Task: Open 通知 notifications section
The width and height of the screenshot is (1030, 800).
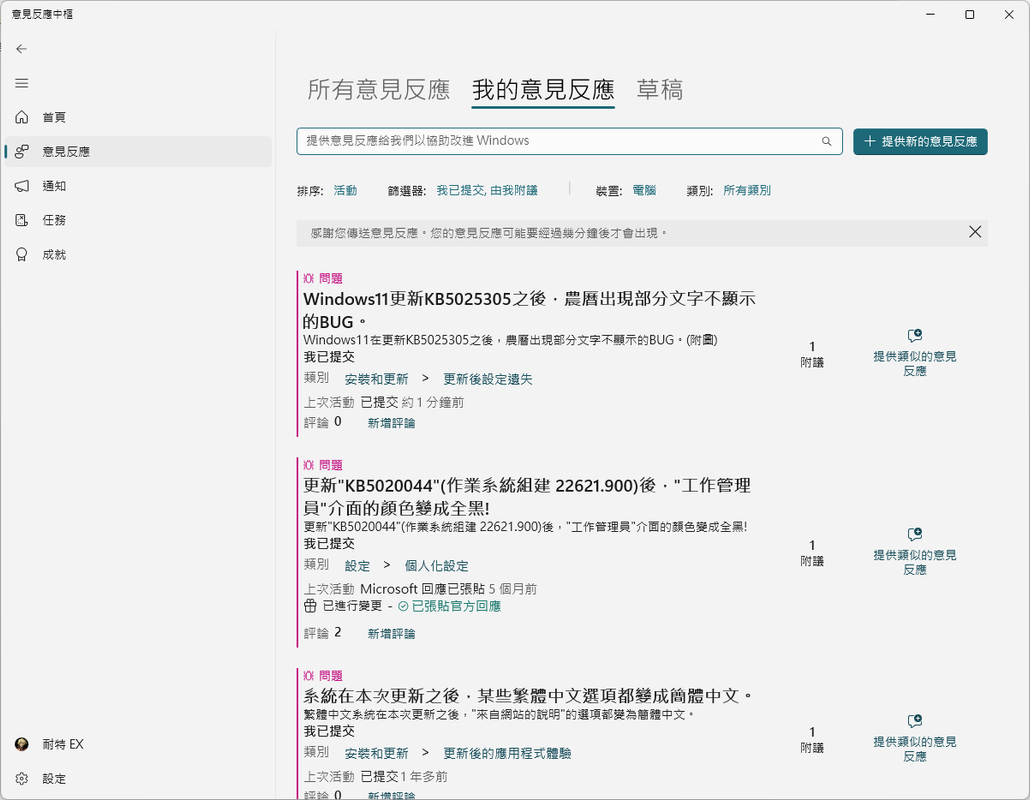Action: coord(138,186)
